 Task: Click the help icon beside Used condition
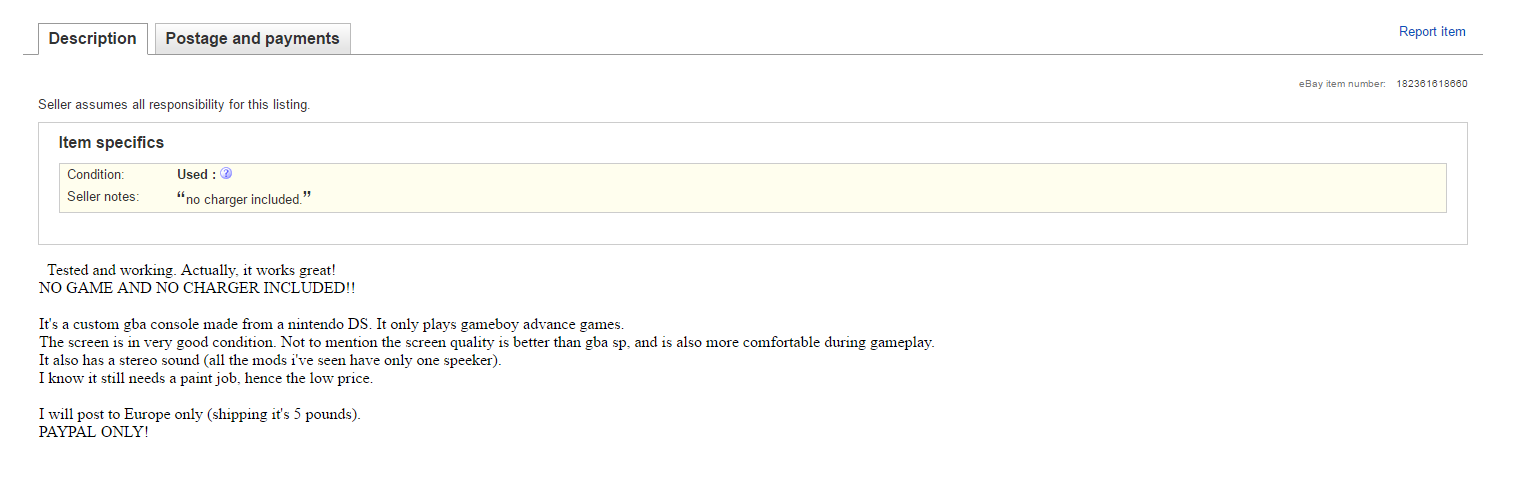point(226,173)
